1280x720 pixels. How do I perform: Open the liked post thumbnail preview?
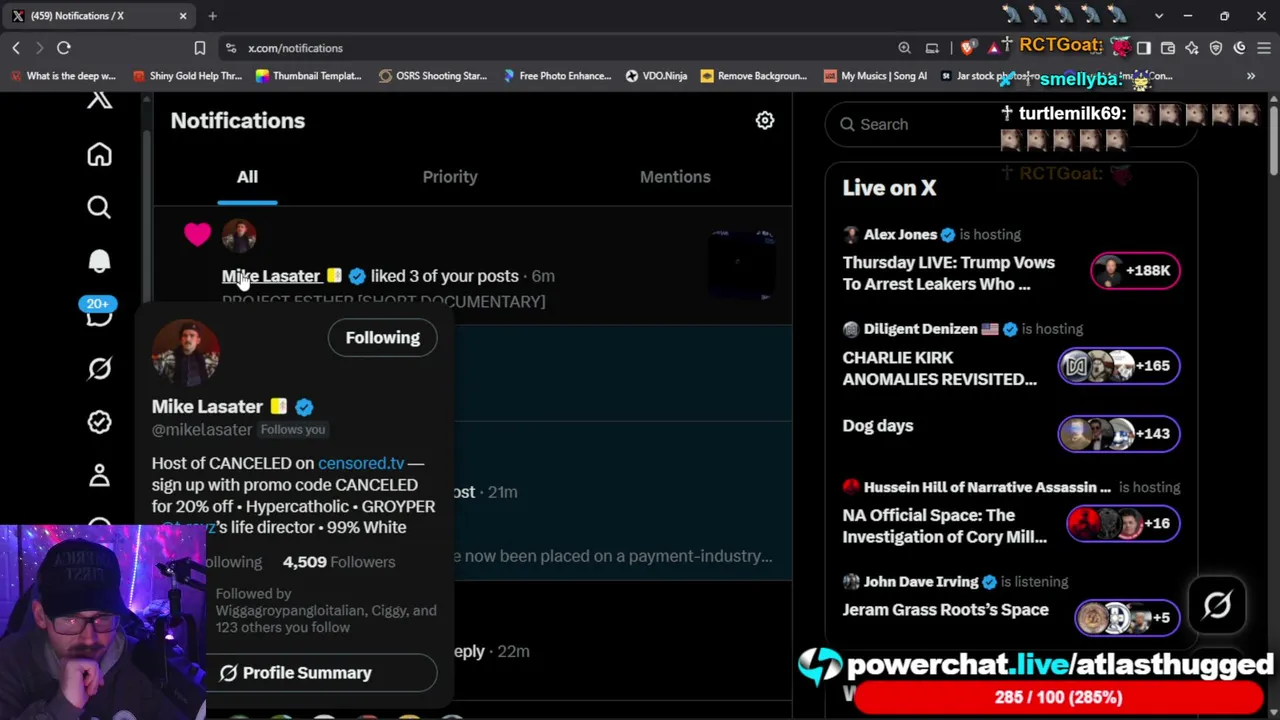742,265
